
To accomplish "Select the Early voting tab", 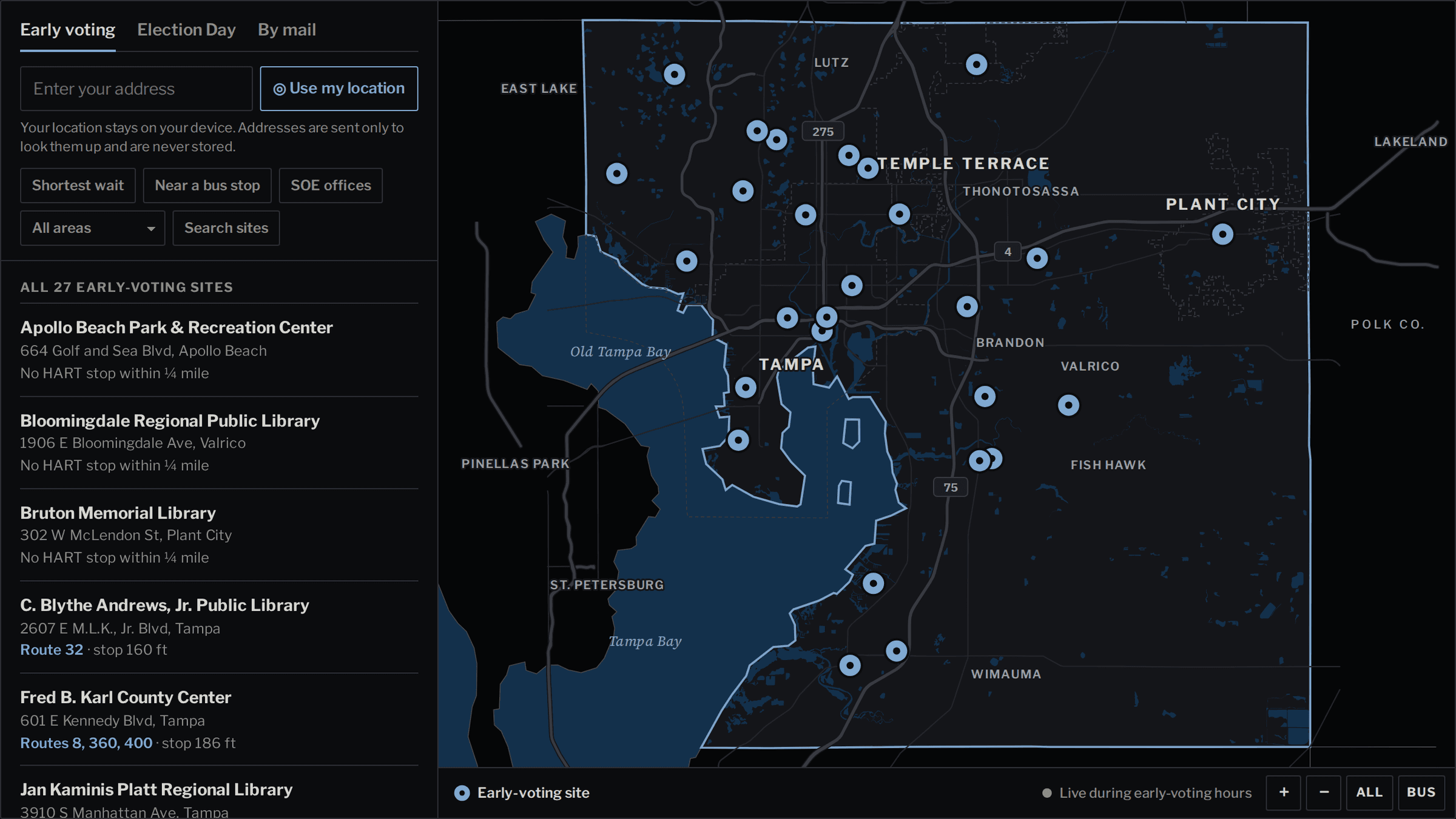I will (68, 30).
